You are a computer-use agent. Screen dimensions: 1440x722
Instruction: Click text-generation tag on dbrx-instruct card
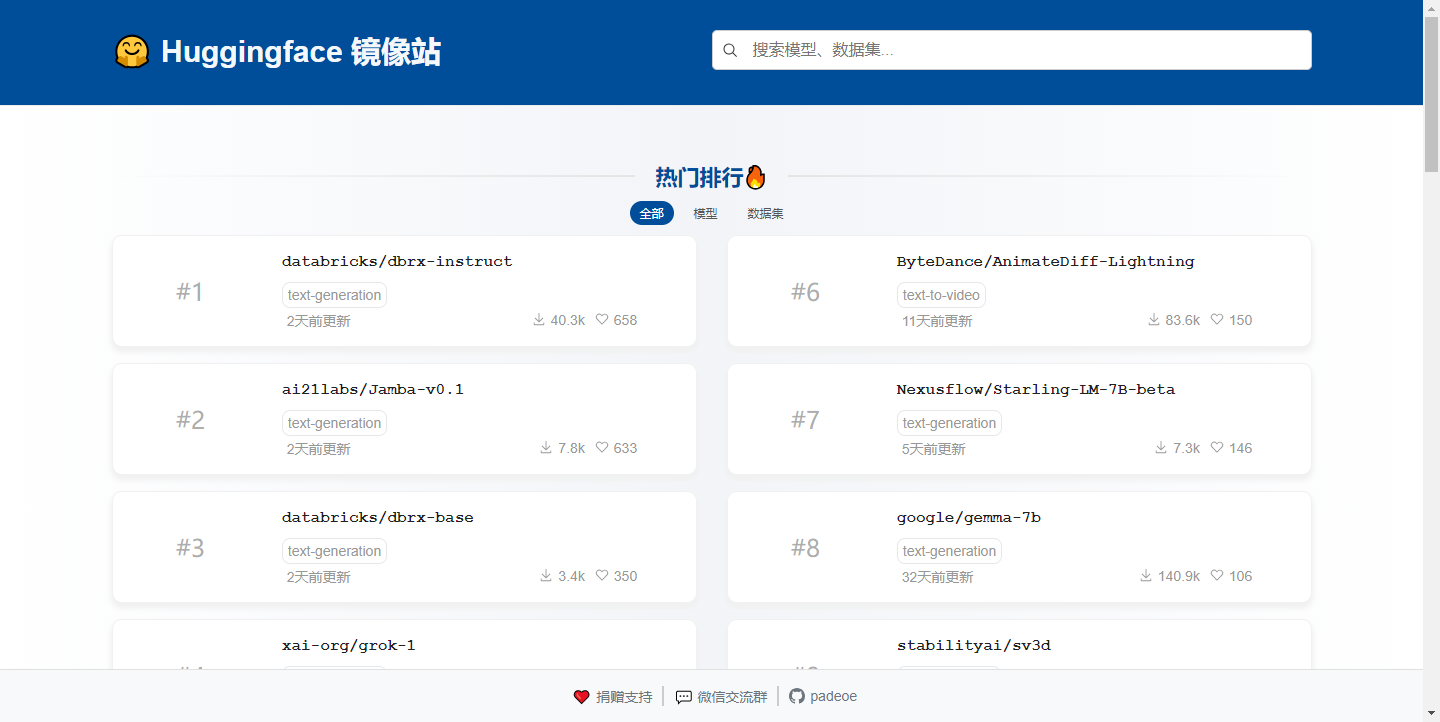coord(334,295)
